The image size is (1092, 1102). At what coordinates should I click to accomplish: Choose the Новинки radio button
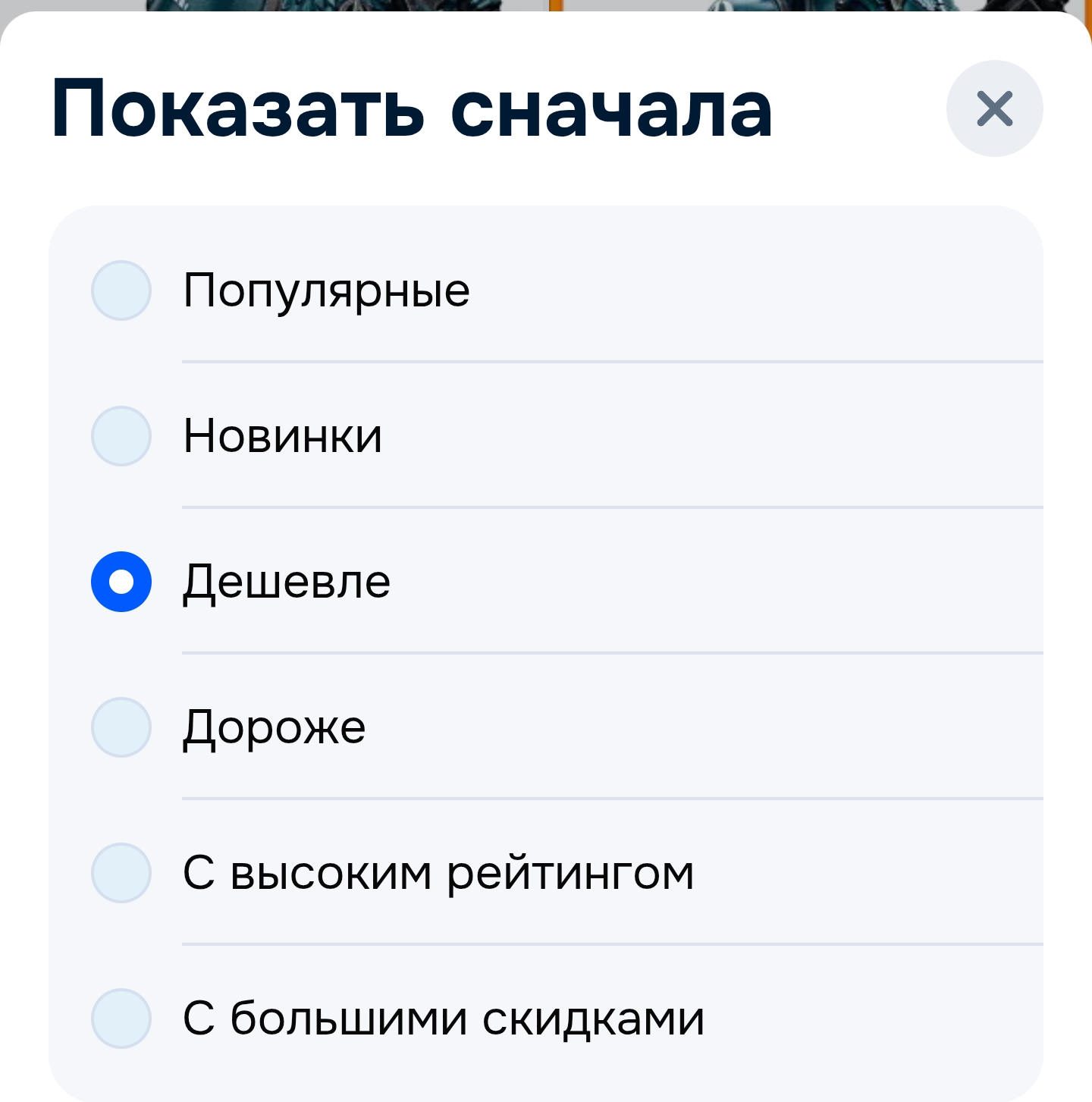(x=121, y=436)
